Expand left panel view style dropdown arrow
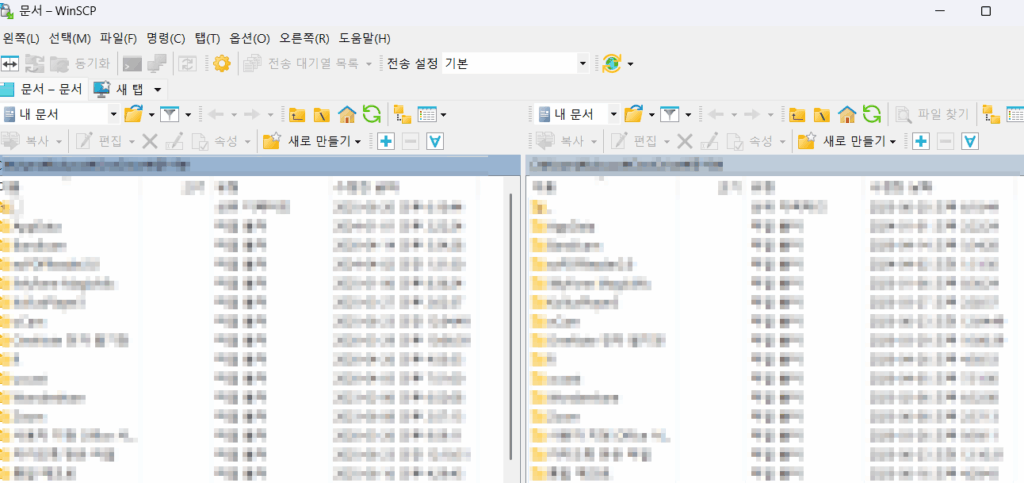Image resolution: width=1024 pixels, height=483 pixels. [x=443, y=115]
